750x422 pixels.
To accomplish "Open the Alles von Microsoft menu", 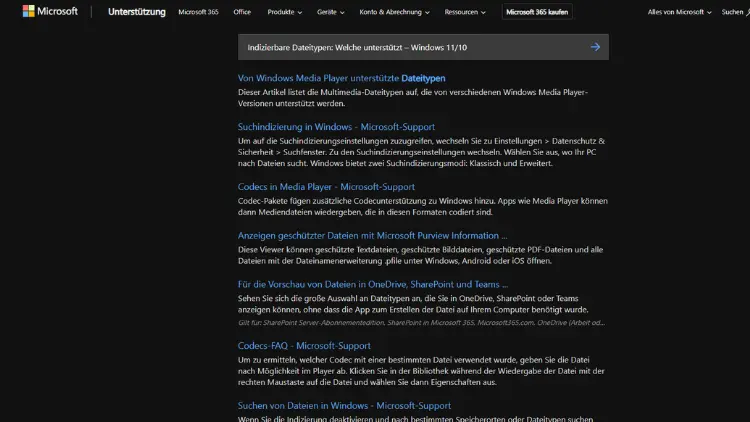I will click(x=679, y=12).
